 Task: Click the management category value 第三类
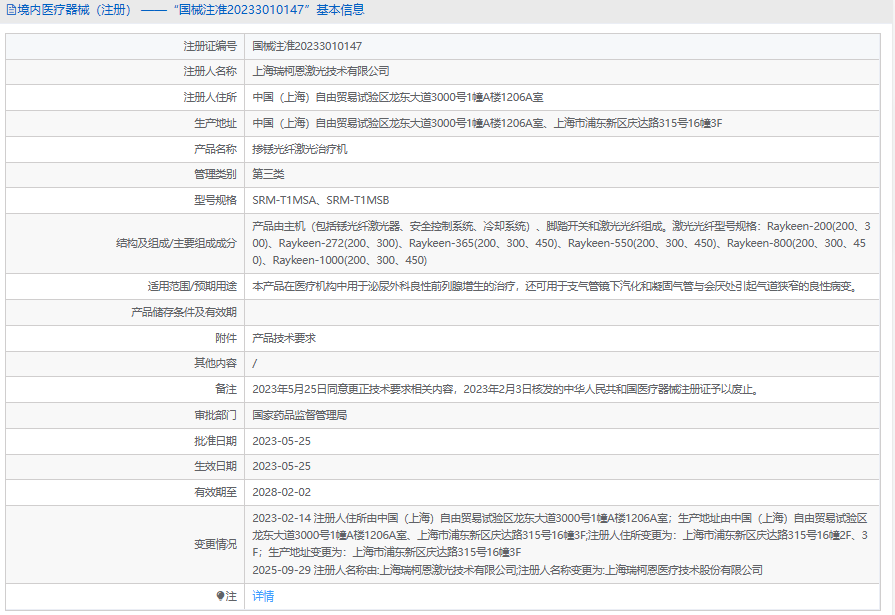click(x=268, y=174)
